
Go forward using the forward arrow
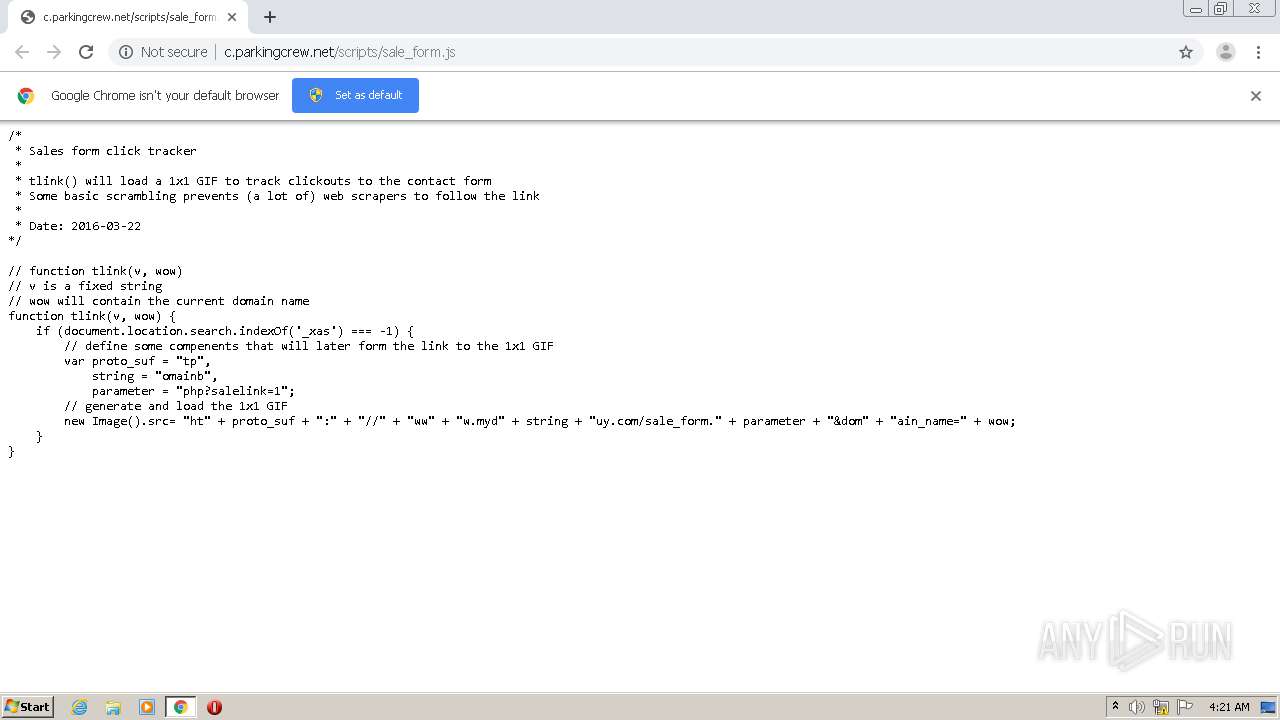tap(54, 52)
